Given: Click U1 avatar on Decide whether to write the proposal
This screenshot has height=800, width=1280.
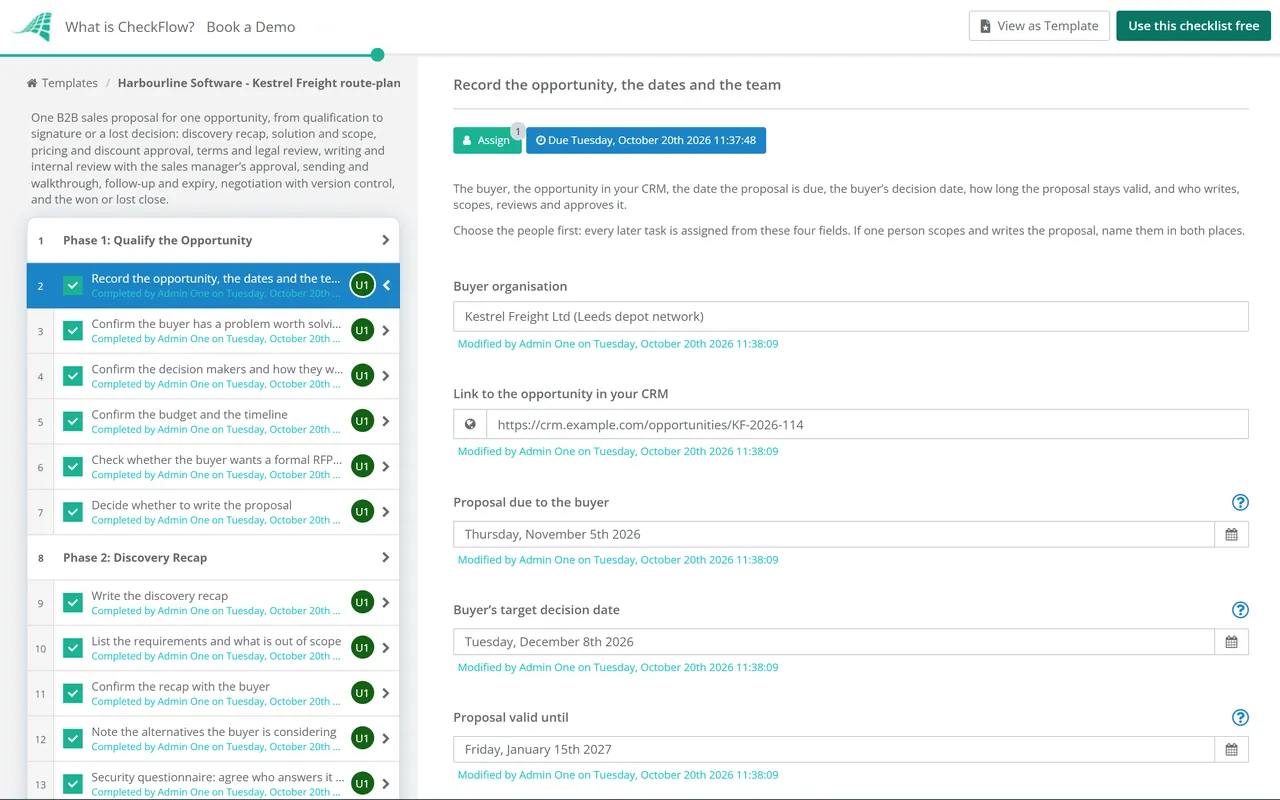Looking at the screenshot, I should pos(362,512).
